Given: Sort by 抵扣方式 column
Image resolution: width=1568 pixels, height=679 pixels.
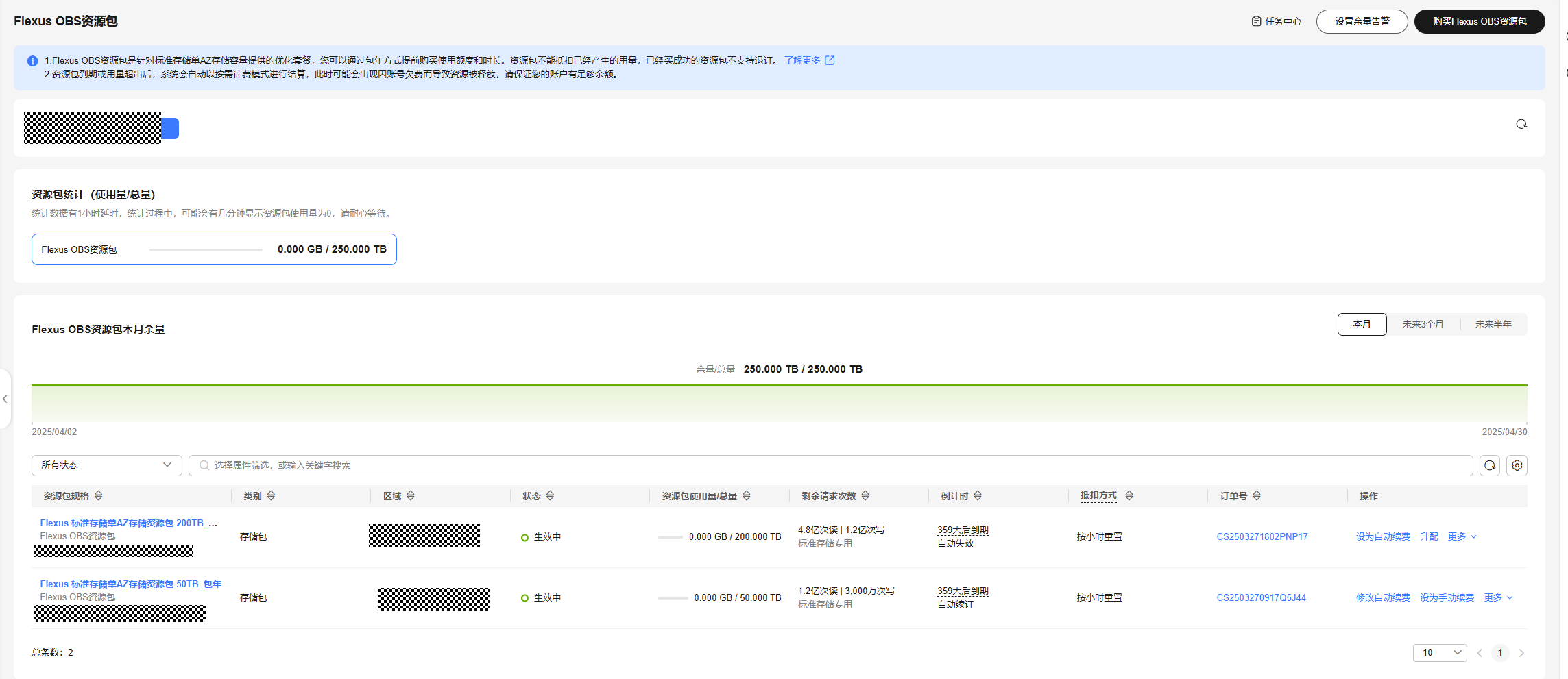Looking at the screenshot, I should coord(1129,495).
